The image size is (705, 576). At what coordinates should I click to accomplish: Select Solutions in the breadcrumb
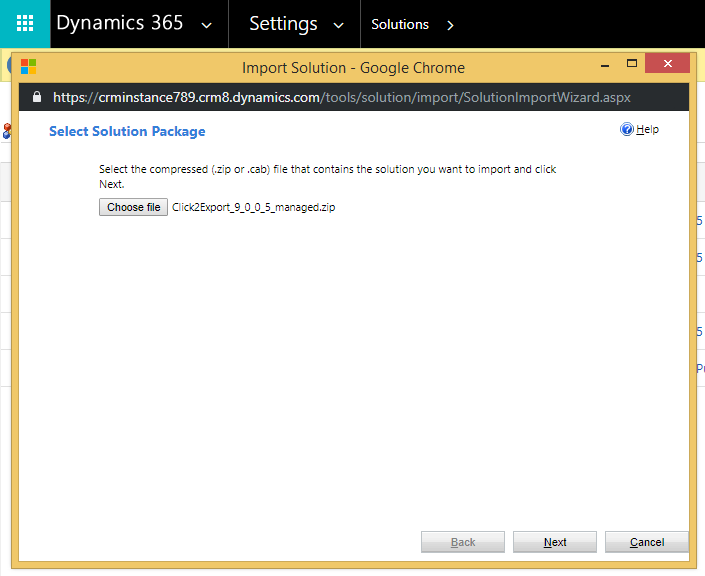[400, 24]
